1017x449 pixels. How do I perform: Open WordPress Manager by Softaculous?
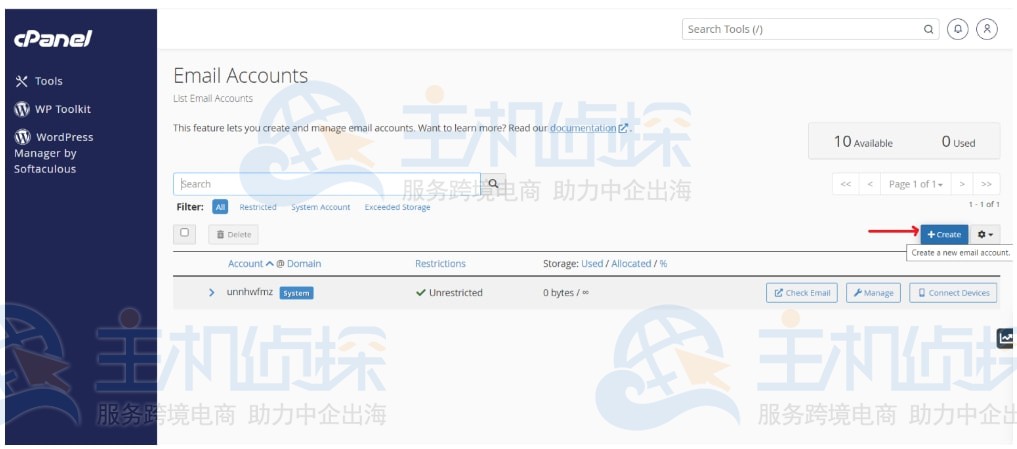tap(54, 152)
